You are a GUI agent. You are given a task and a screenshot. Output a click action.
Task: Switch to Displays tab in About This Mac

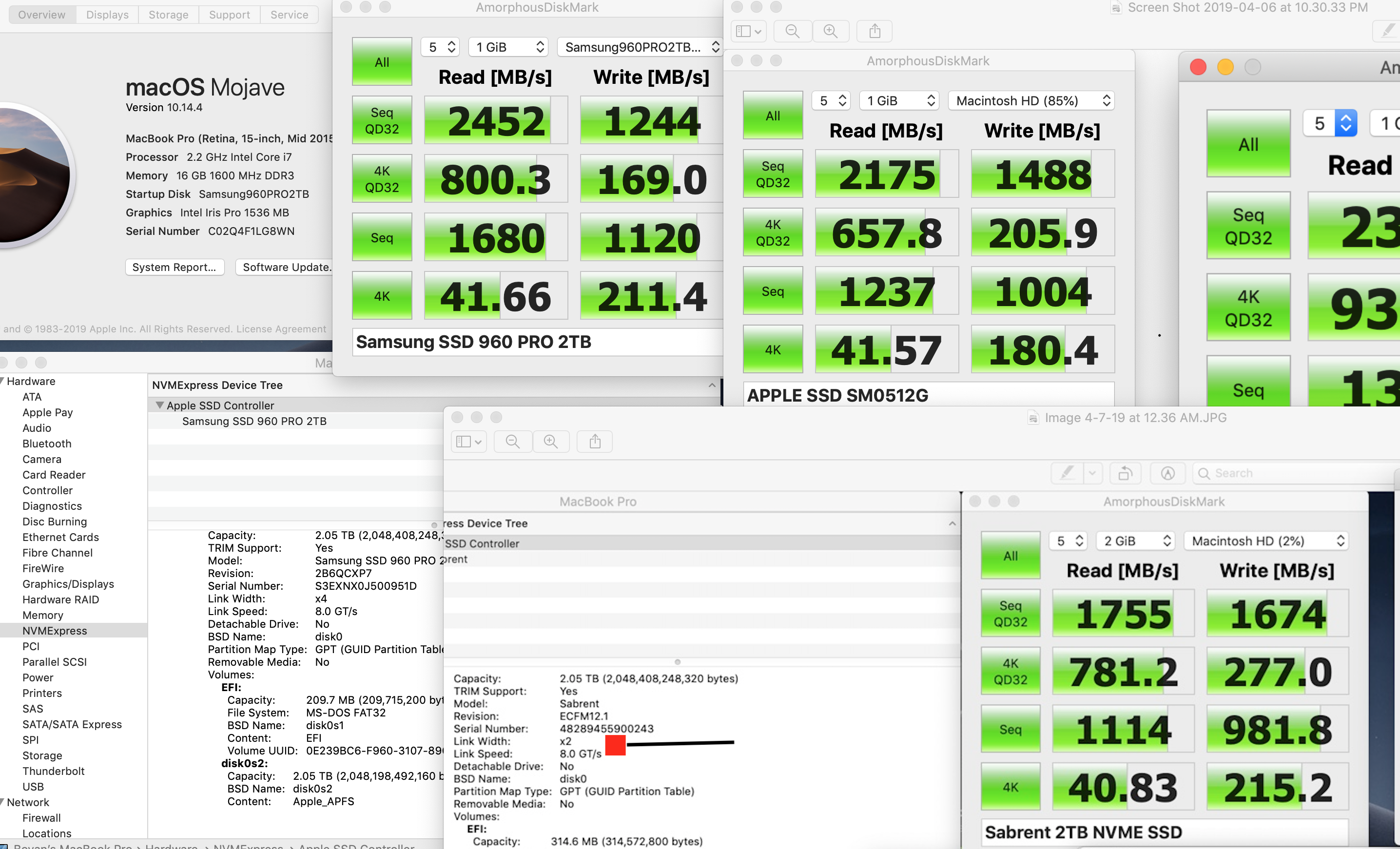pos(107,15)
